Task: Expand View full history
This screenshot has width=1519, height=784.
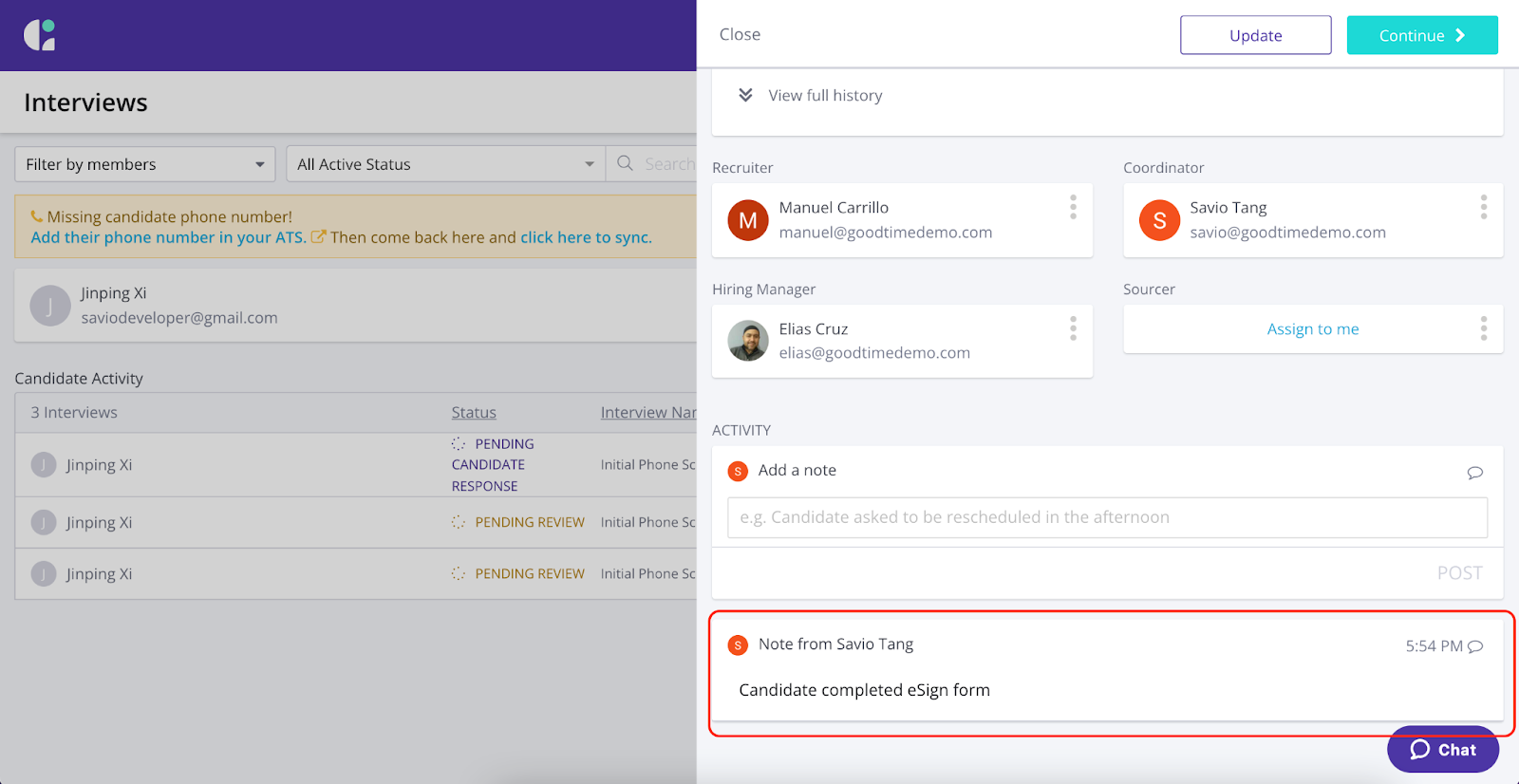Action: [812, 95]
